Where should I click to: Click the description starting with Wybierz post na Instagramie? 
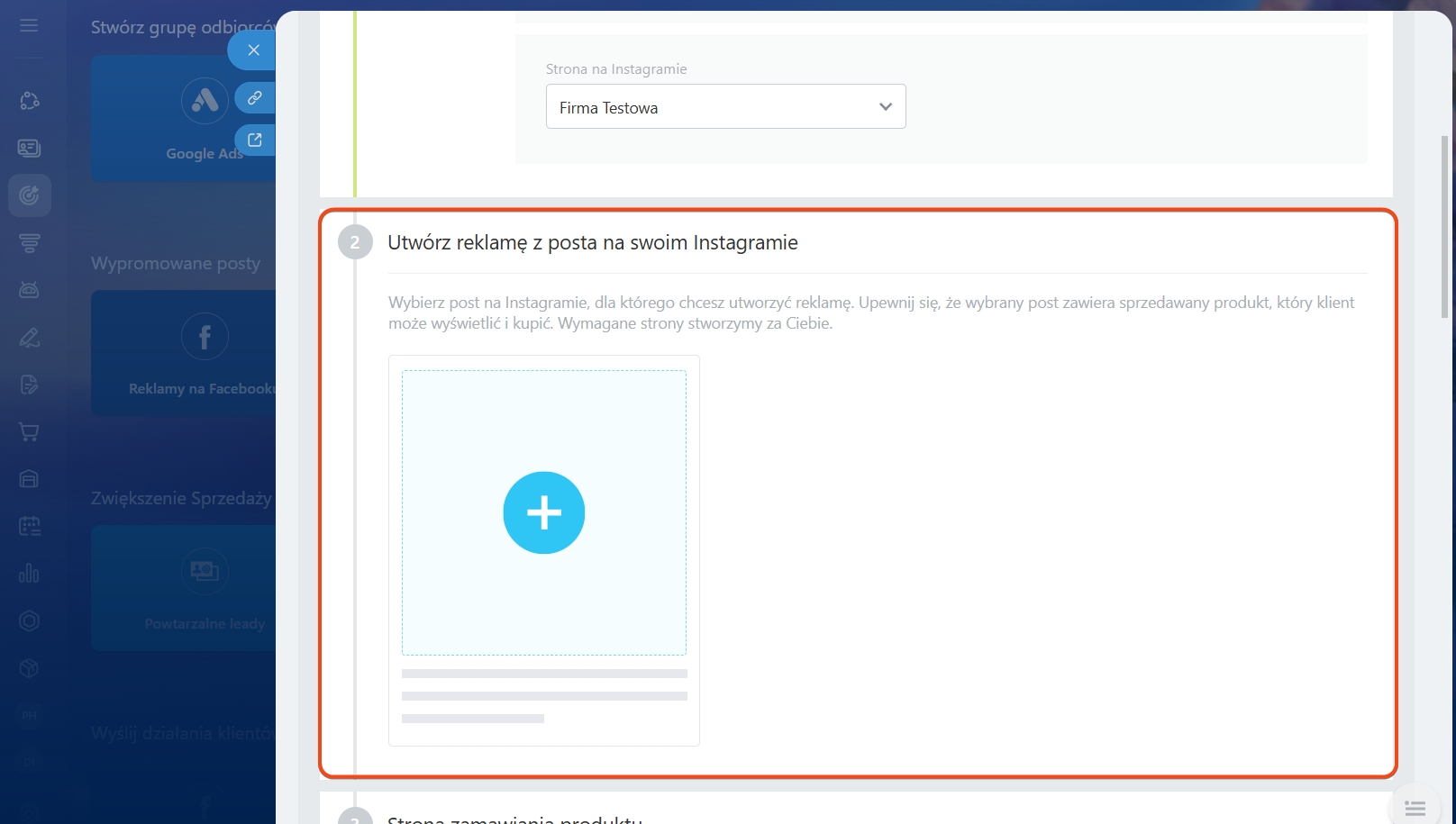pos(871,312)
